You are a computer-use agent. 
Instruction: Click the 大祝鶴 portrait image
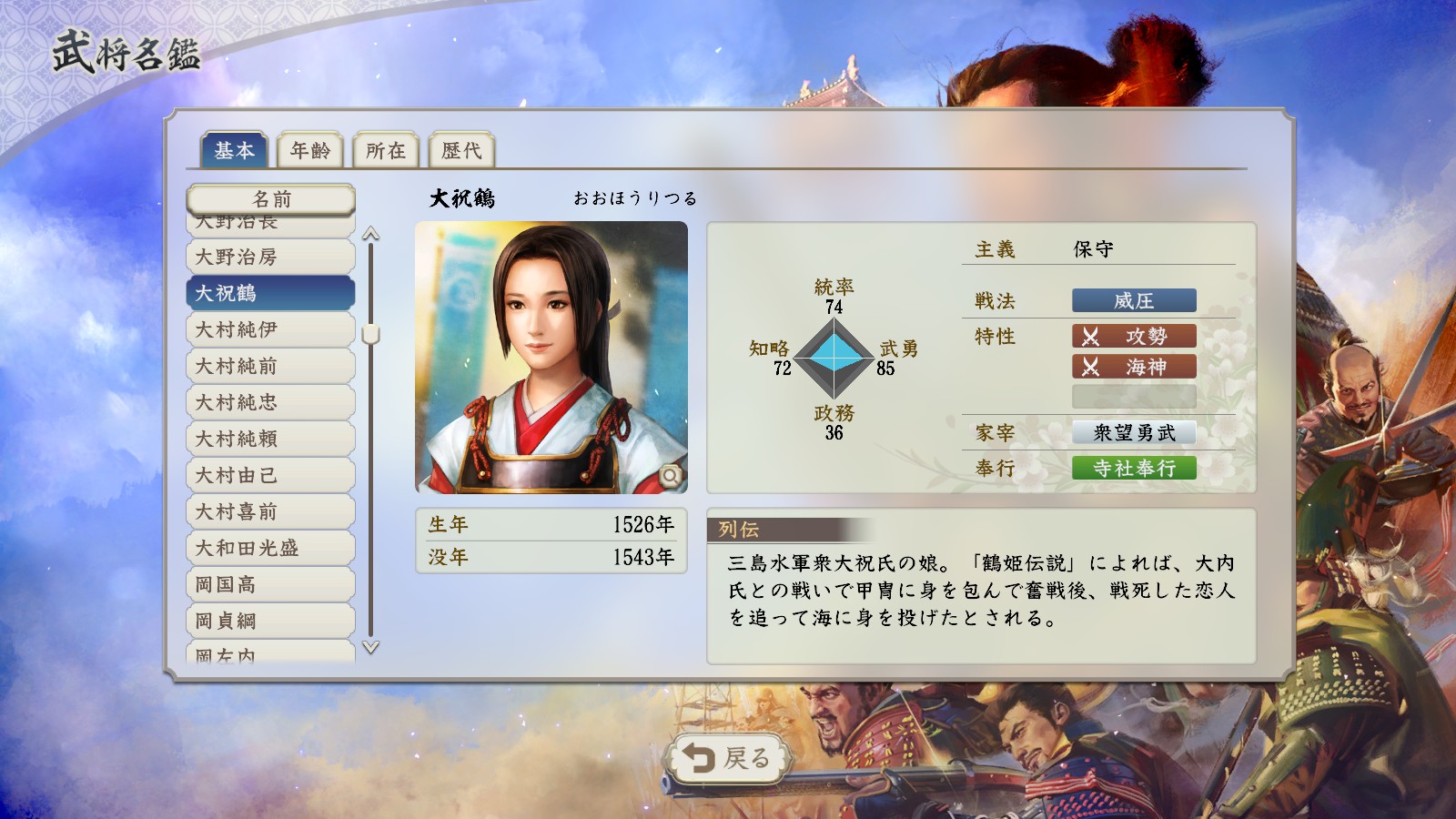pyautogui.click(x=551, y=358)
